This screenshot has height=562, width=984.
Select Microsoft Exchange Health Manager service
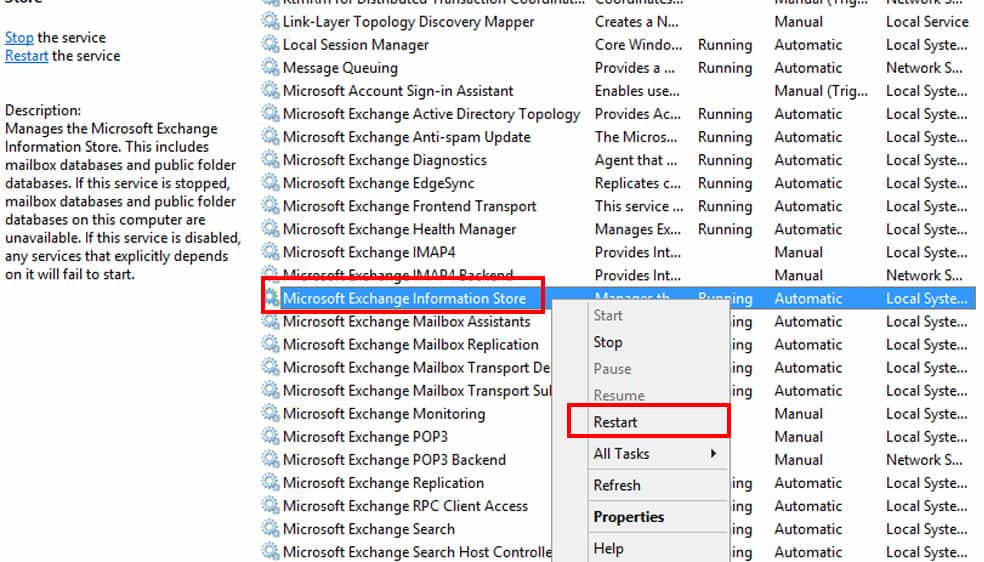(x=399, y=230)
